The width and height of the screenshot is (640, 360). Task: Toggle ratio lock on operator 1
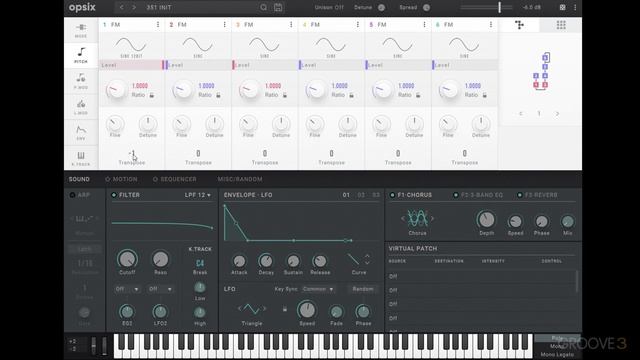coord(152,95)
